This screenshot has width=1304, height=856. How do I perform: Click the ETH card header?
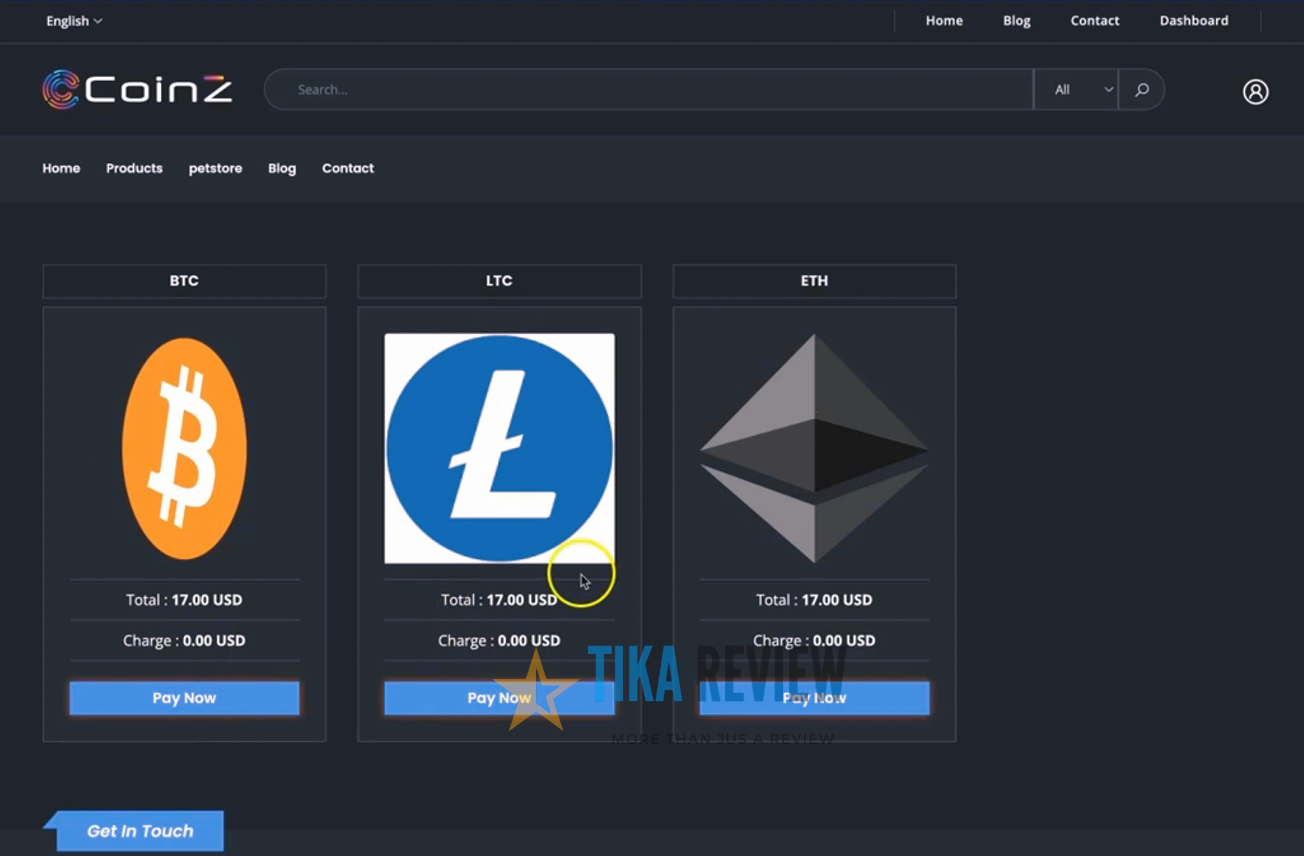click(813, 281)
